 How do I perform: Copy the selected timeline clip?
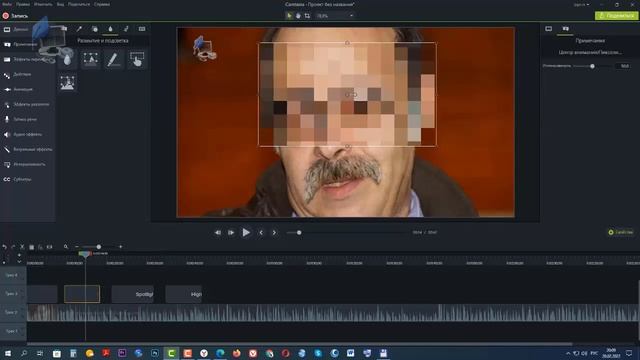pos(31,247)
